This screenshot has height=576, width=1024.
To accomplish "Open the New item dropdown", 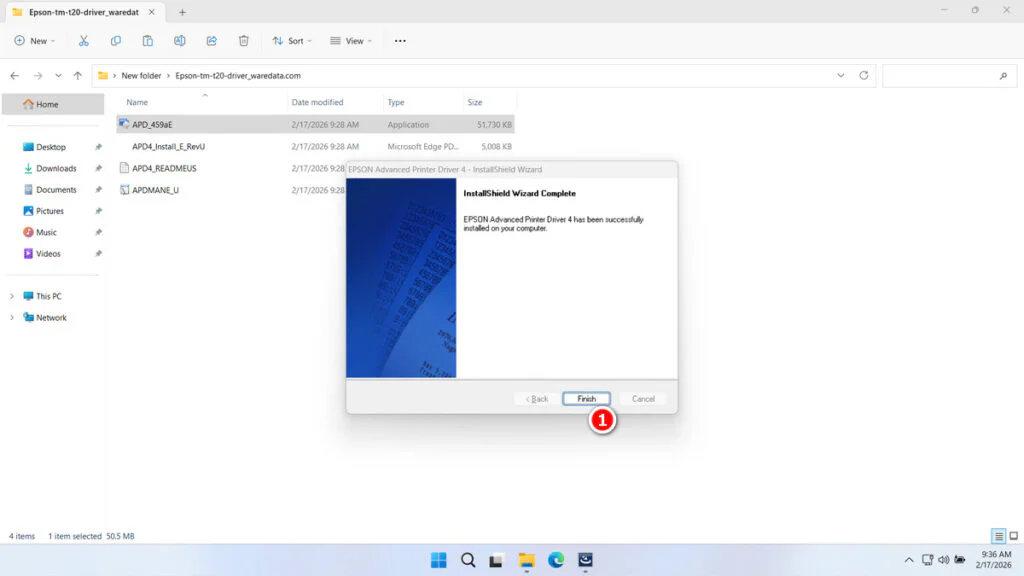I will click(x=35, y=40).
